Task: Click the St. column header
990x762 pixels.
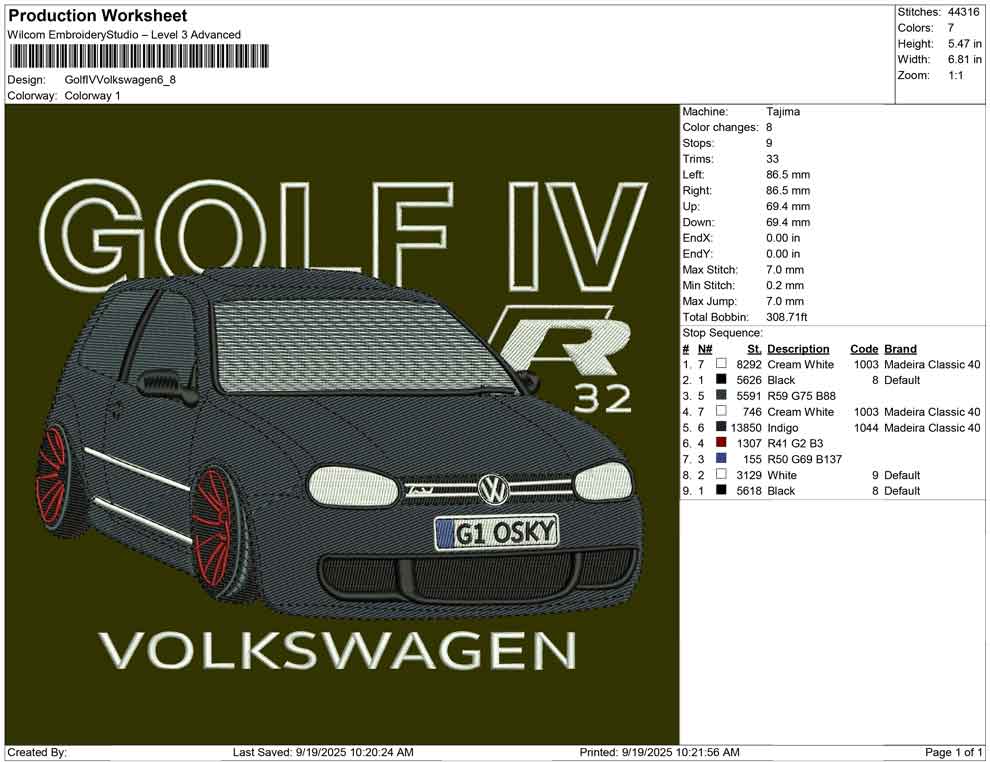Action: [754, 349]
